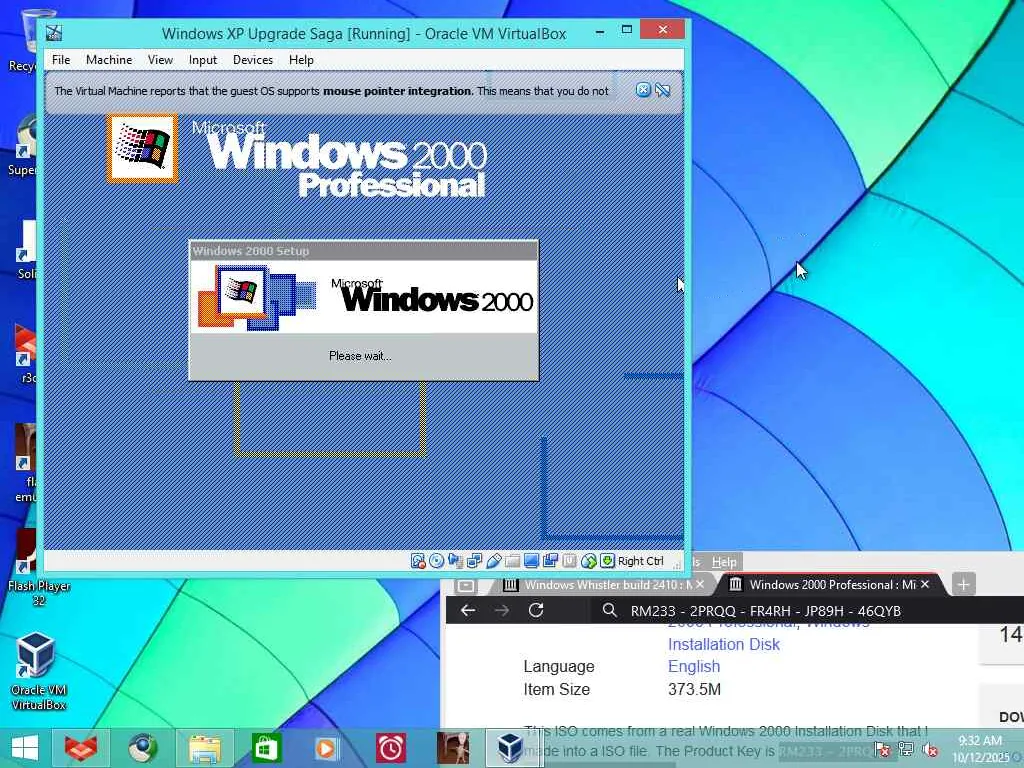Click the optical disc indicator in VirtualBox

[437, 561]
